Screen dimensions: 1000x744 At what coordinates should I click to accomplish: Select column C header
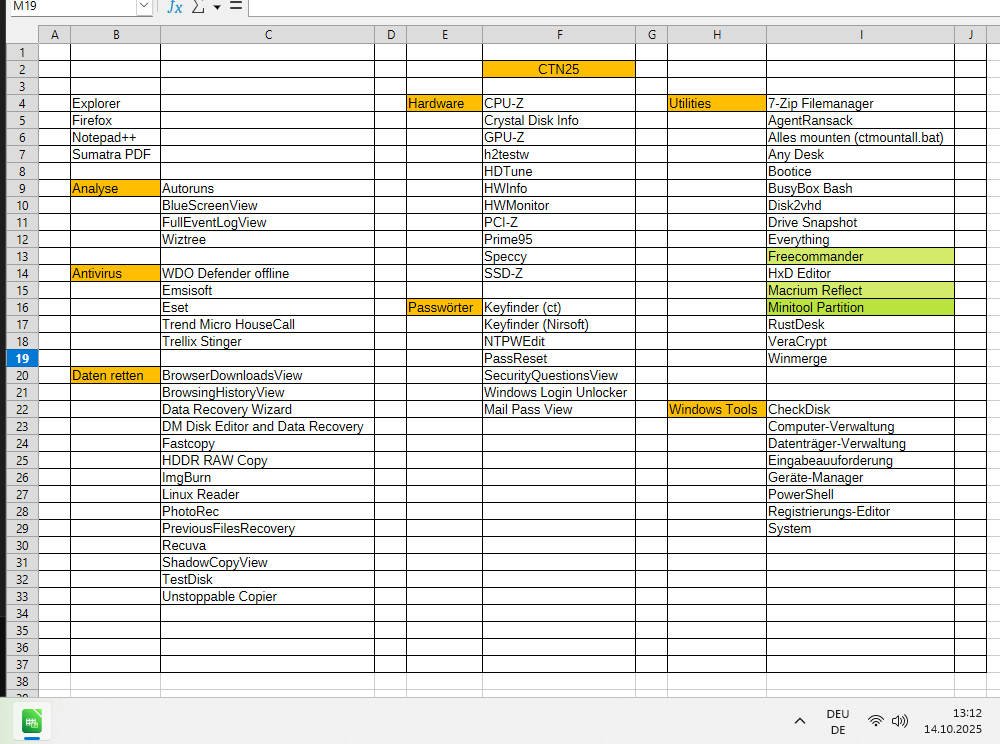pyautogui.click(x=268, y=34)
